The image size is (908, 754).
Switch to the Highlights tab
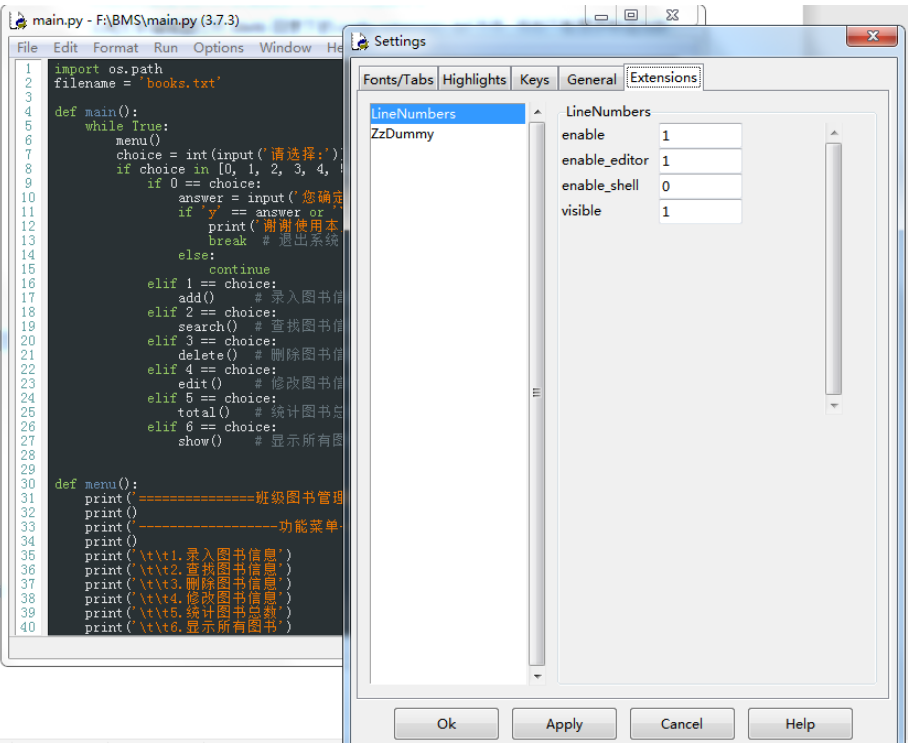click(x=474, y=79)
